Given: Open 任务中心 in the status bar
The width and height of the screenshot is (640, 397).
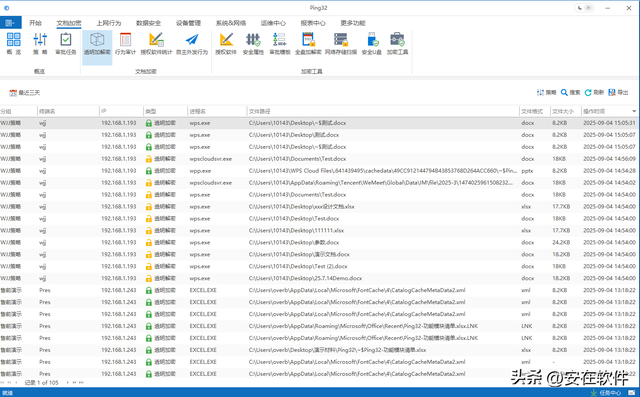Looking at the screenshot, I should (x=606, y=393).
